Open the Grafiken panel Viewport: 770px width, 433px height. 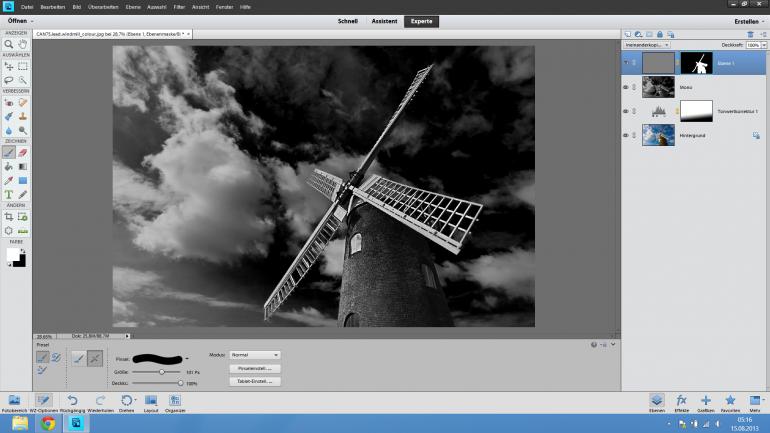pos(706,403)
